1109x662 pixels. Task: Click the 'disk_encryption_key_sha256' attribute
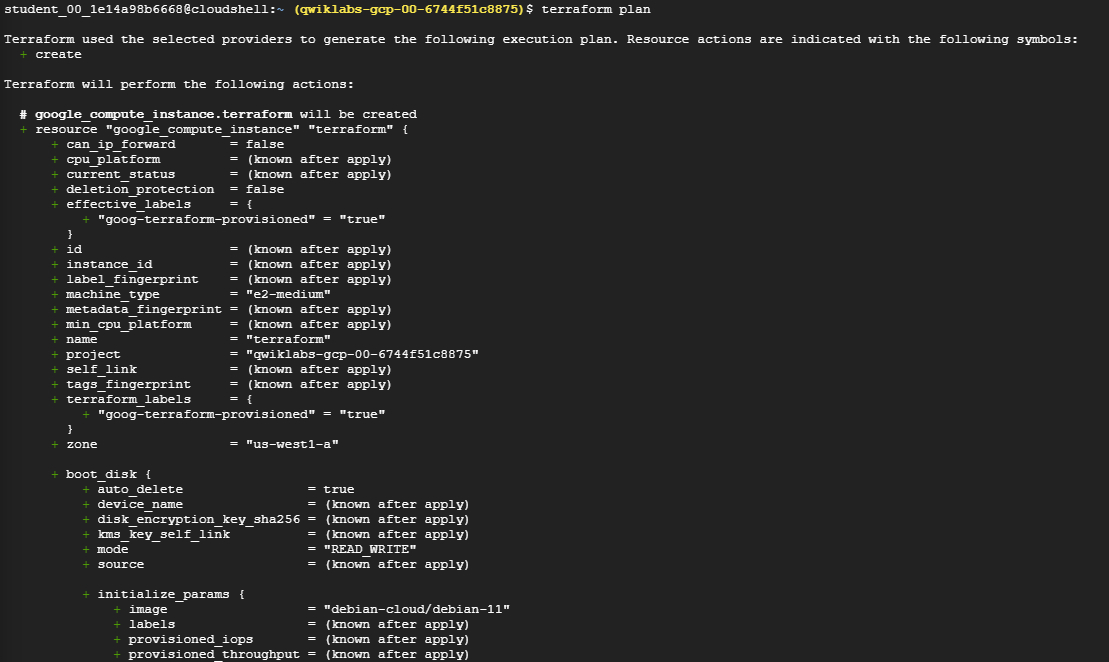[199, 519]
